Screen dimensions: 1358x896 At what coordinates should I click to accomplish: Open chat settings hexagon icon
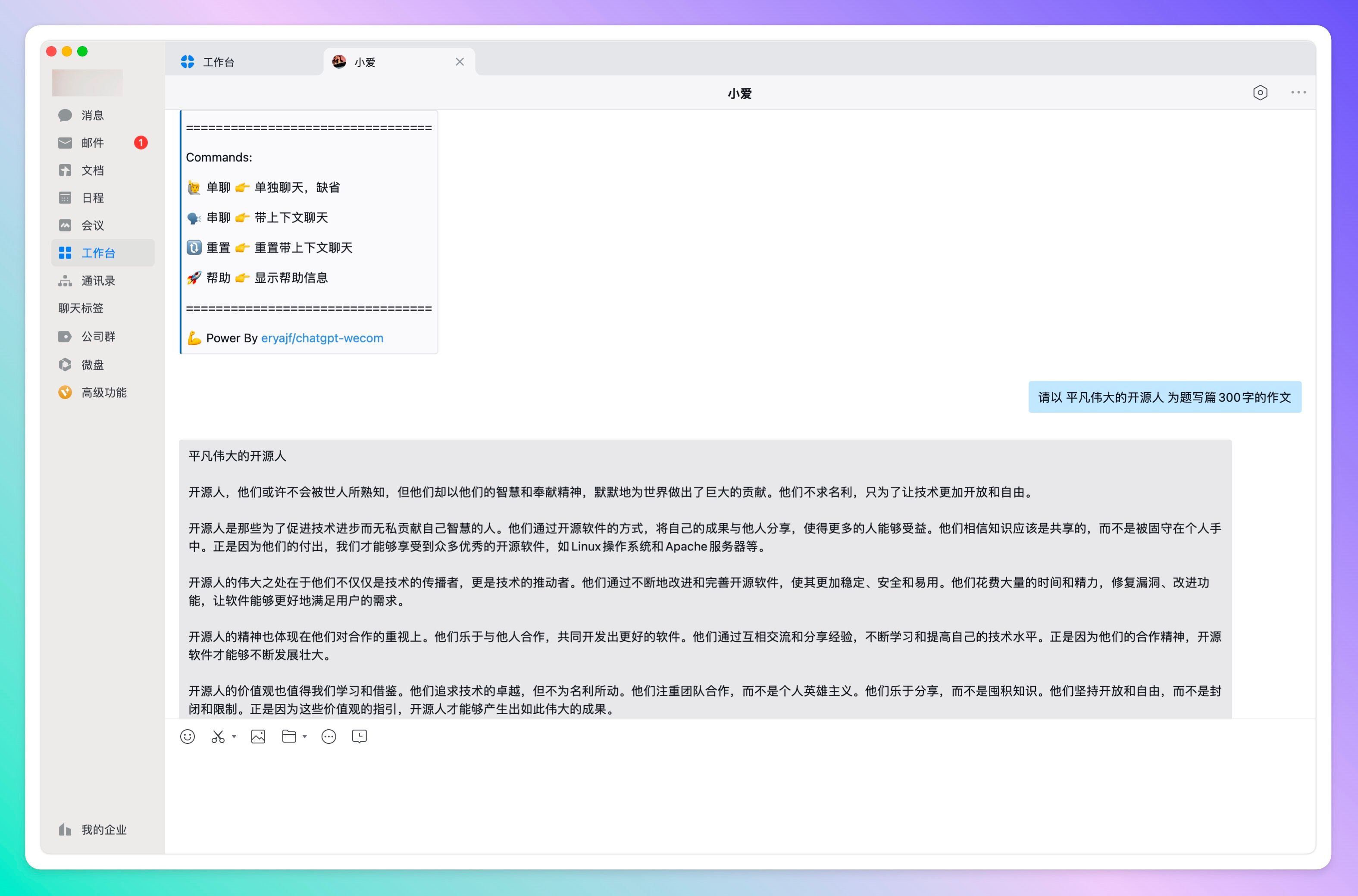click(1260, 93)
